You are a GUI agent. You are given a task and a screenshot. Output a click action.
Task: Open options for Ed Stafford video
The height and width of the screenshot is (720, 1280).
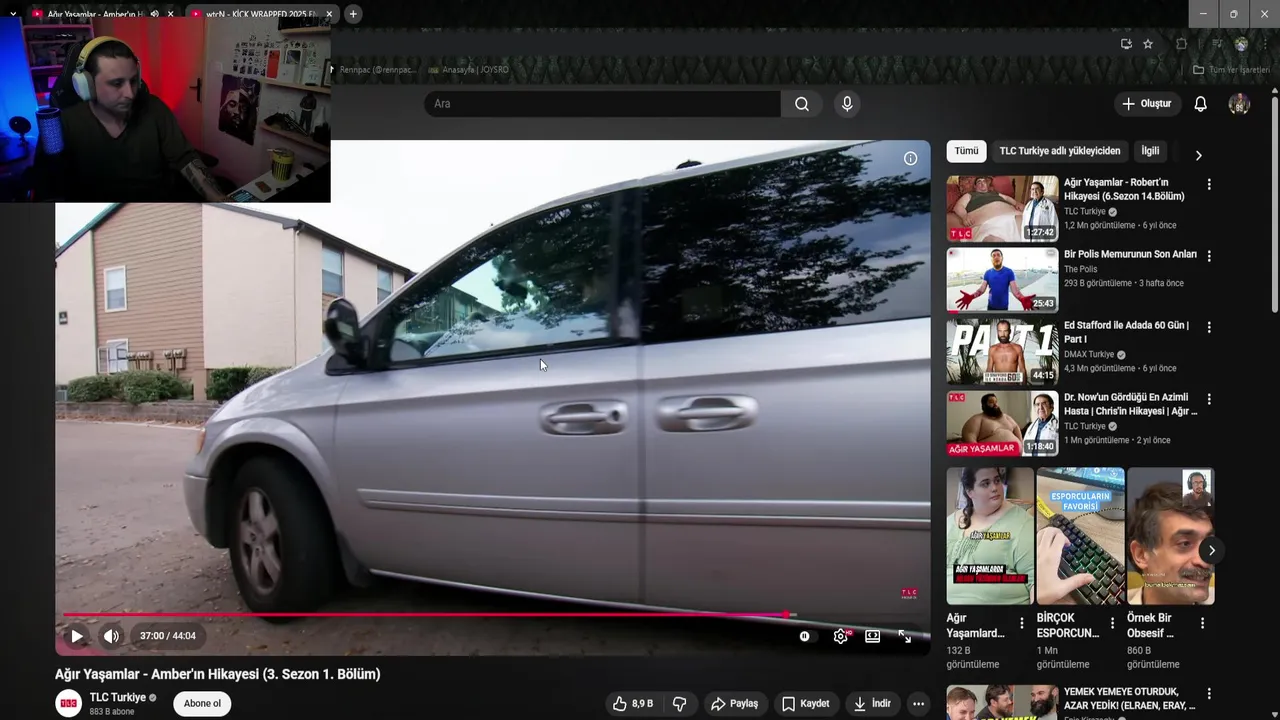1209,327
